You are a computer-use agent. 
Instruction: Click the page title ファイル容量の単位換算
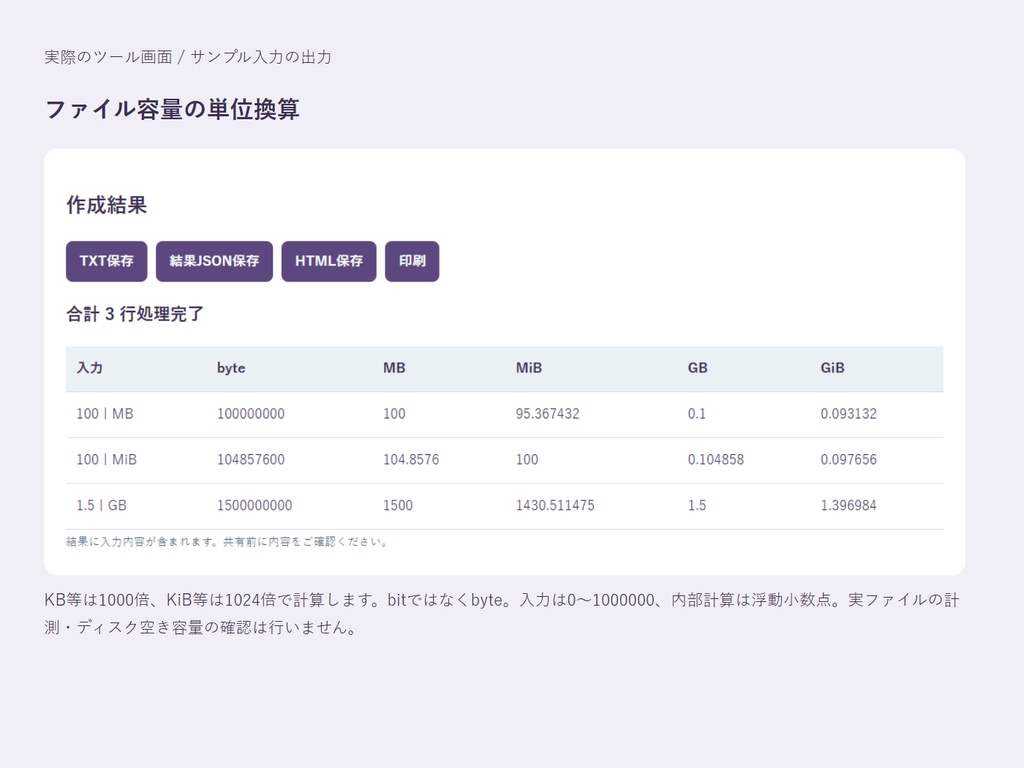(172, 109)
